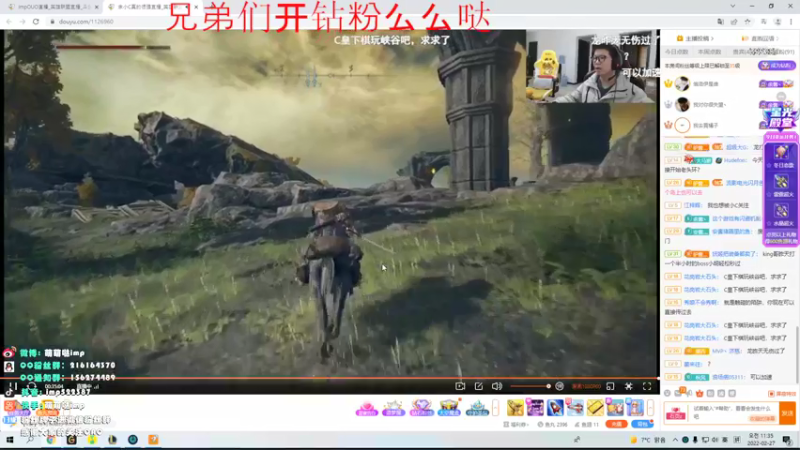800x450 pixels.
Task: Expand the browser tab search chevron
Action: [733, 6]
